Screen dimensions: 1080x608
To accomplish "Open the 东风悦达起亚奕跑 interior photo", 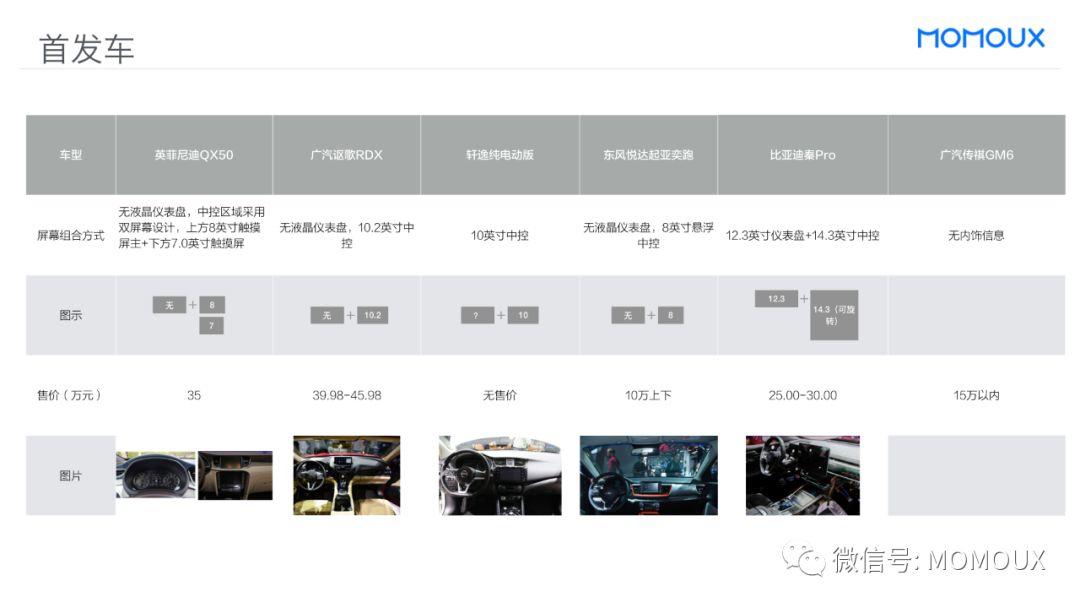I will point(649,475).
